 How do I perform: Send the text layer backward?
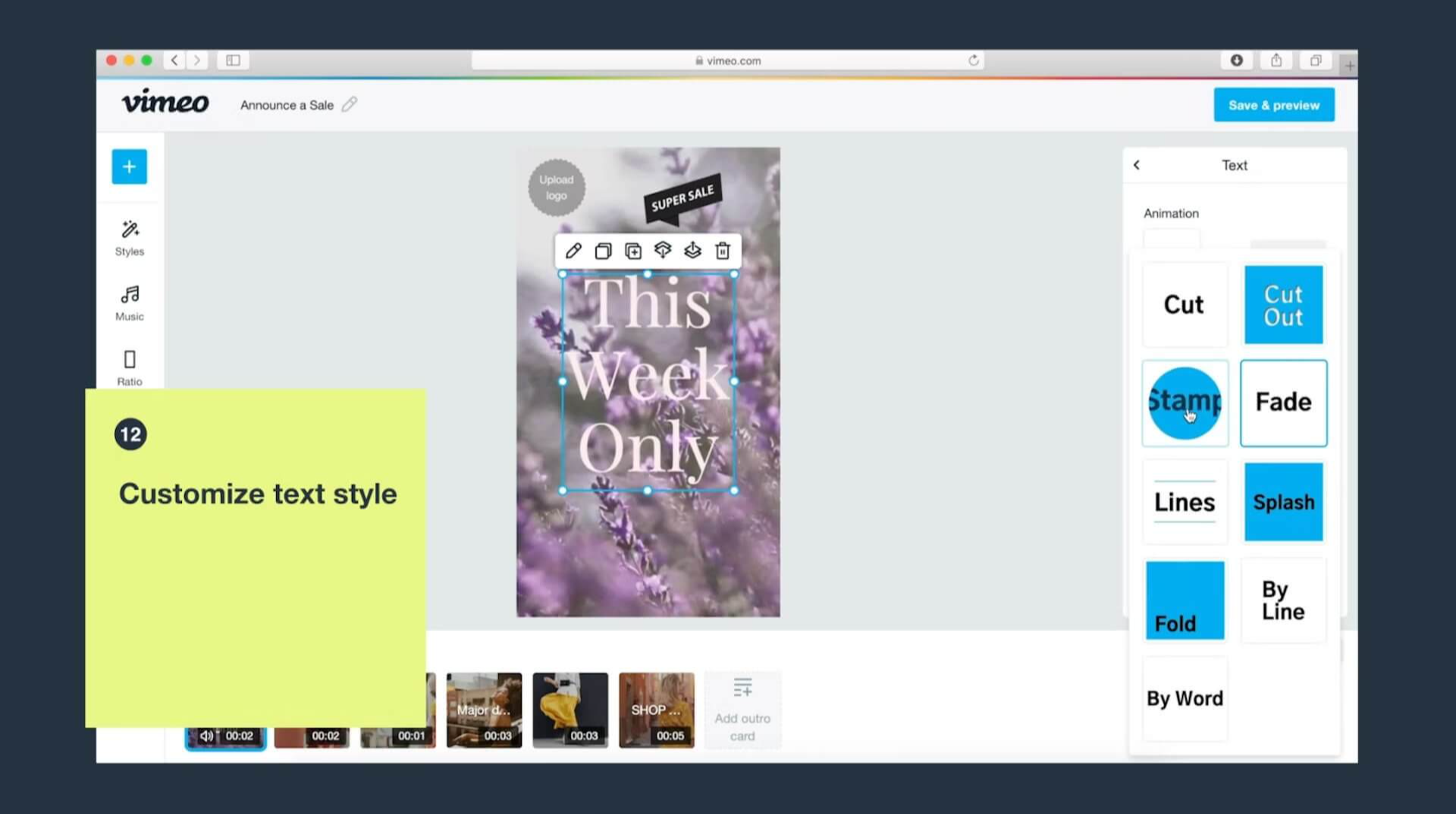pyautogui.click(x=692, y=250)
